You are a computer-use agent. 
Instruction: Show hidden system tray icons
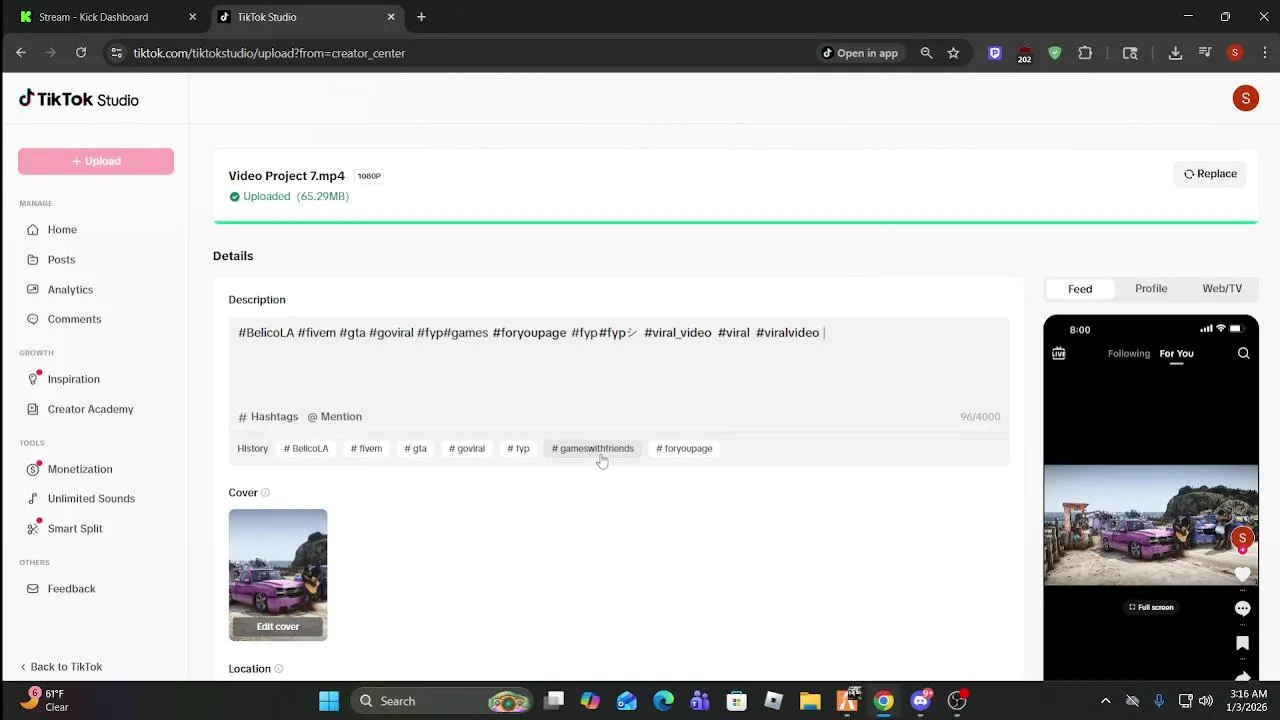pyautogui.click(x=1105, y=701)
